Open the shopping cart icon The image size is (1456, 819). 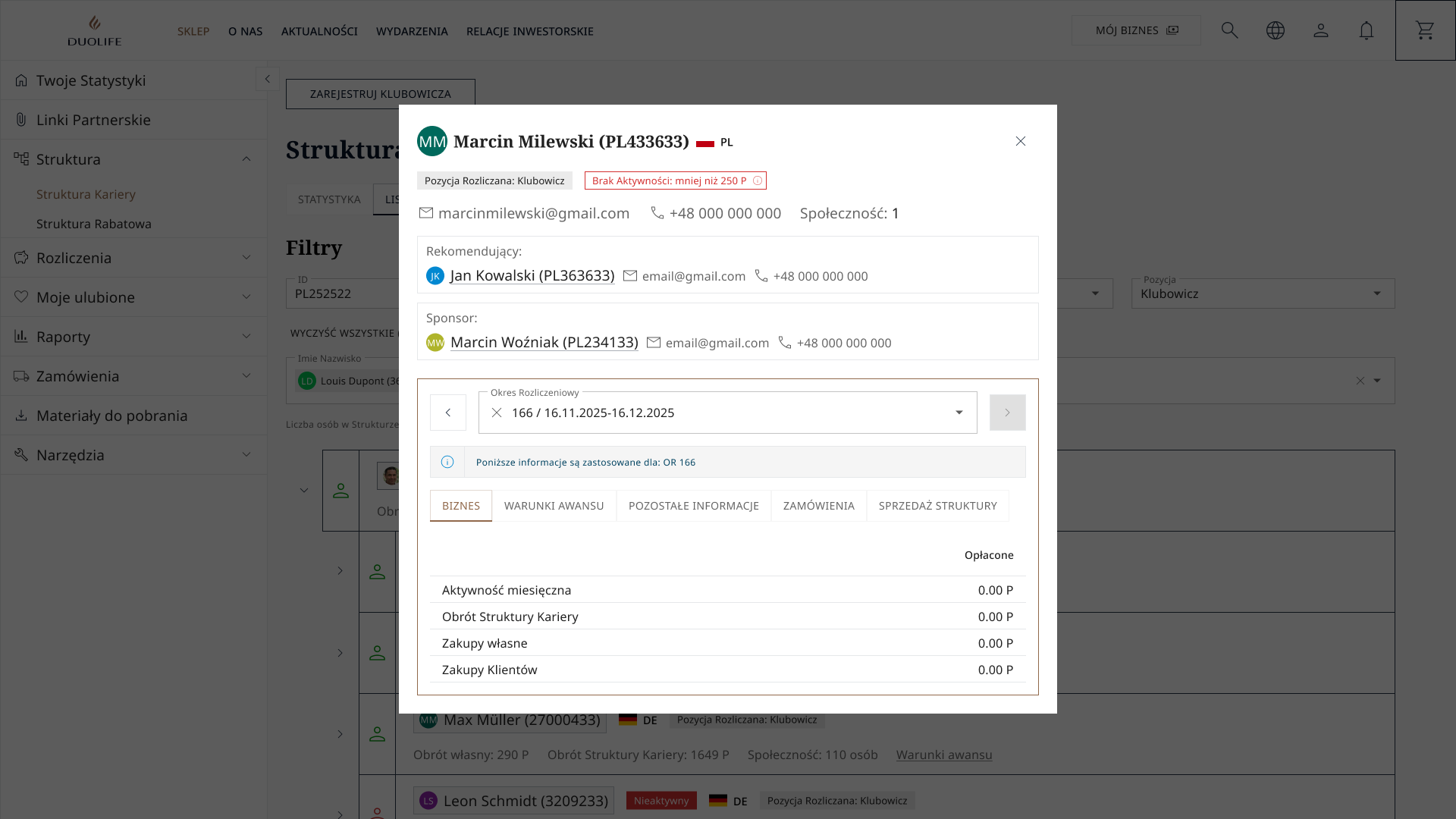pyautogui.click(x=1425, y=30)
